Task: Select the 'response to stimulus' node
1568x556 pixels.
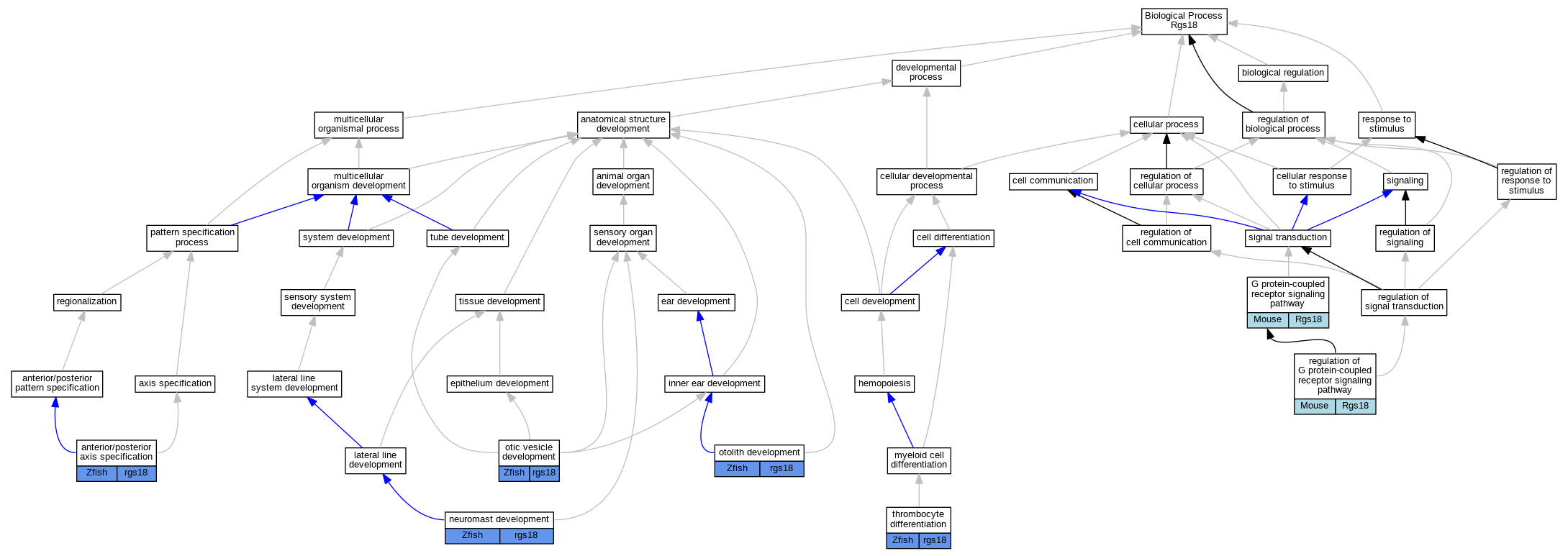Action: pyautogui.click(x=1387, y=124)
